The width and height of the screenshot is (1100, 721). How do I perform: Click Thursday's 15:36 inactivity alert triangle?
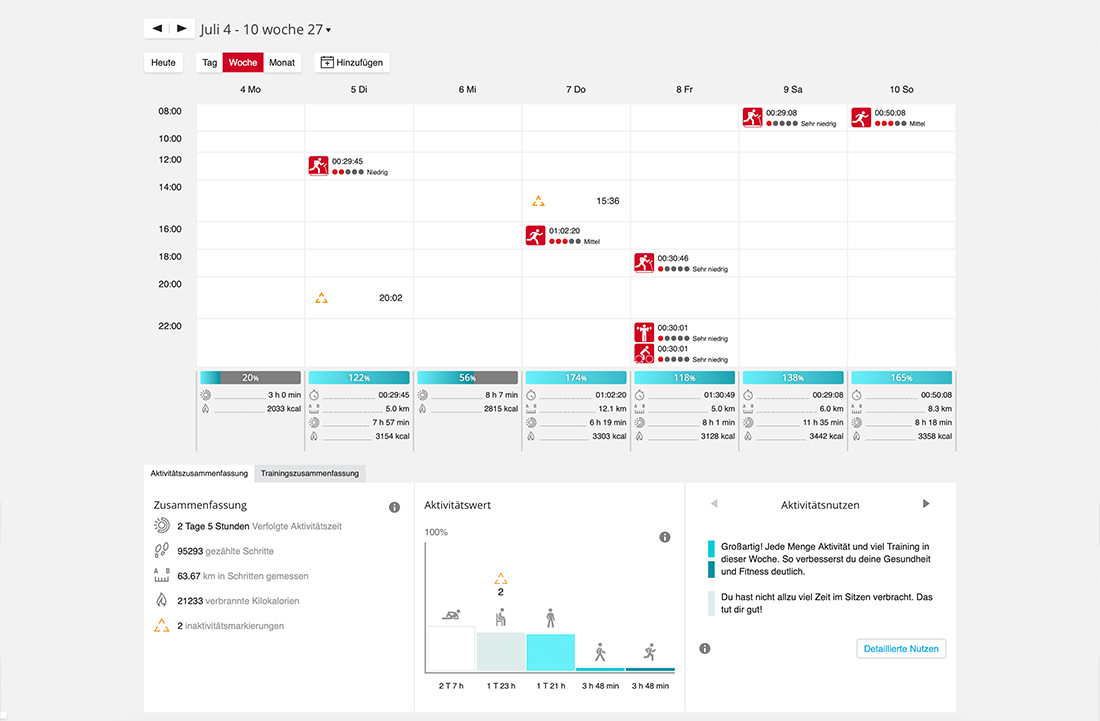pyautogui.click(x=538, y=201)
